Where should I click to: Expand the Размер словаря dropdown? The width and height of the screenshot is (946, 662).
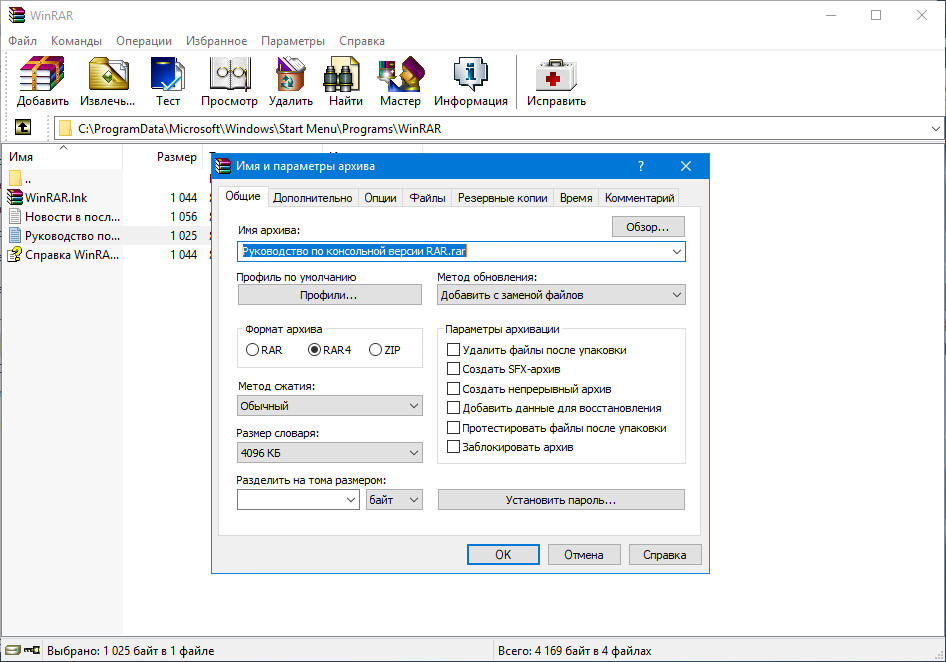click(x=330, y=453)
